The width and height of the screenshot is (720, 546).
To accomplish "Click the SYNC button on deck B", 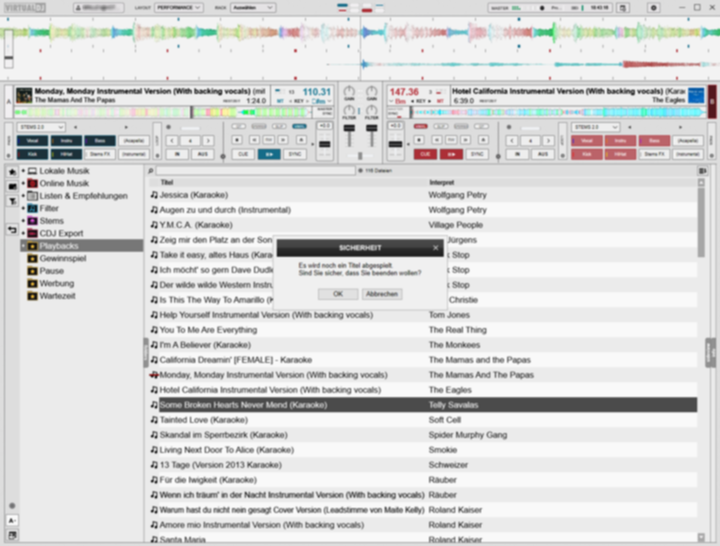I will tap(477, 154).
